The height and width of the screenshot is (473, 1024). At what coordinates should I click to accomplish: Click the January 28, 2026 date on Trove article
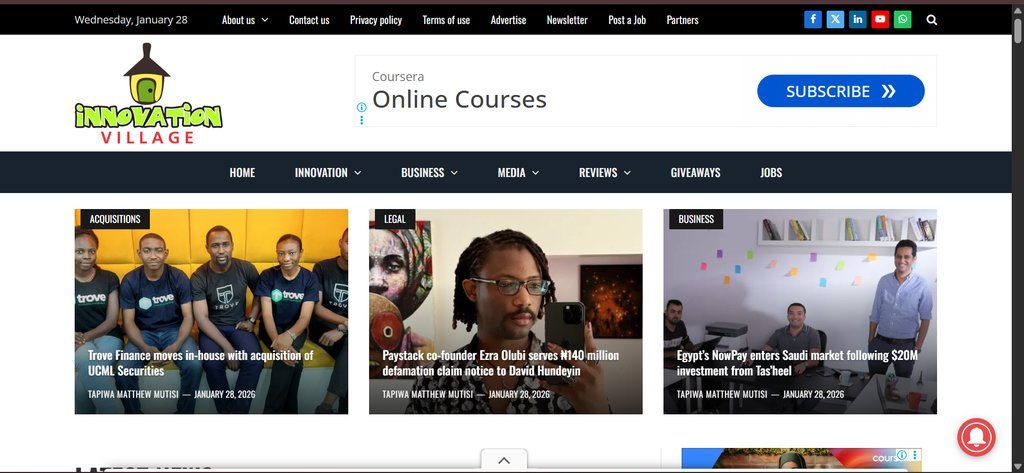pos(225,394)
